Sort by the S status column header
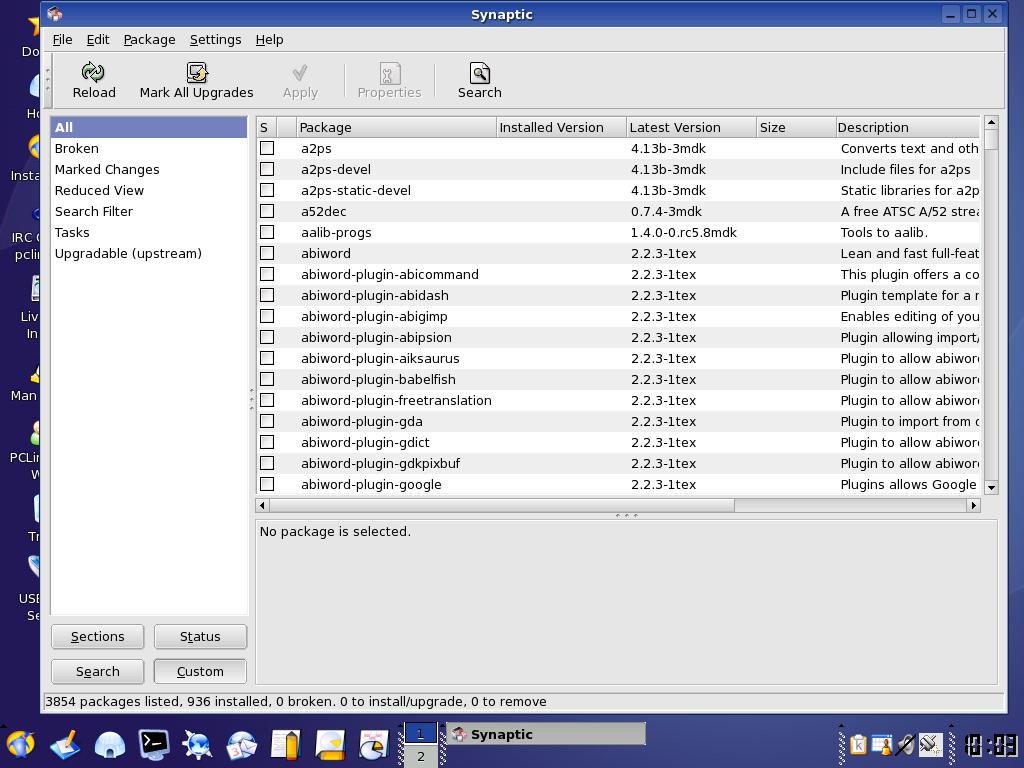 pos(266,127)
